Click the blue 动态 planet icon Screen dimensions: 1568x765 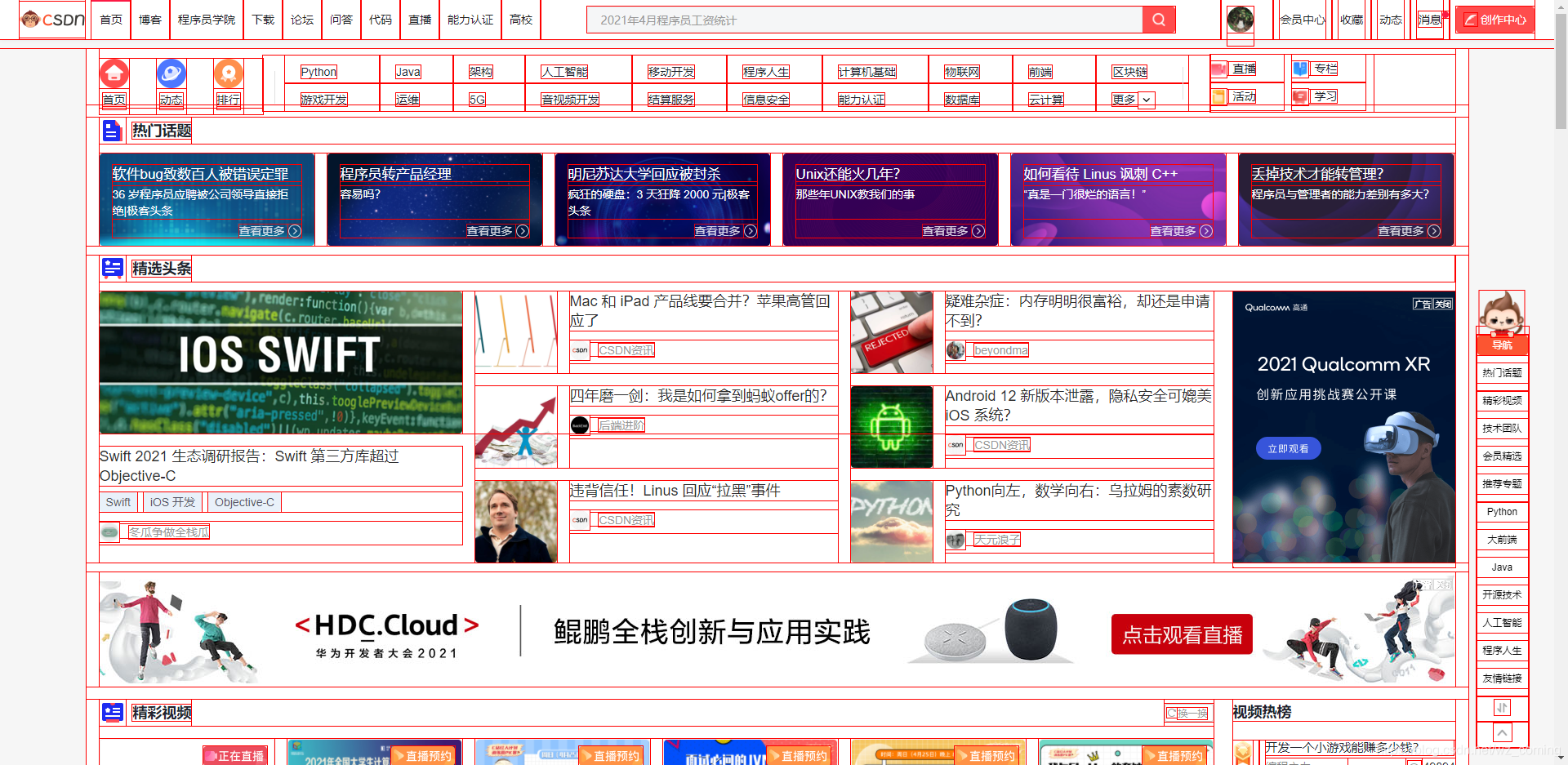(x=171, y=73)
